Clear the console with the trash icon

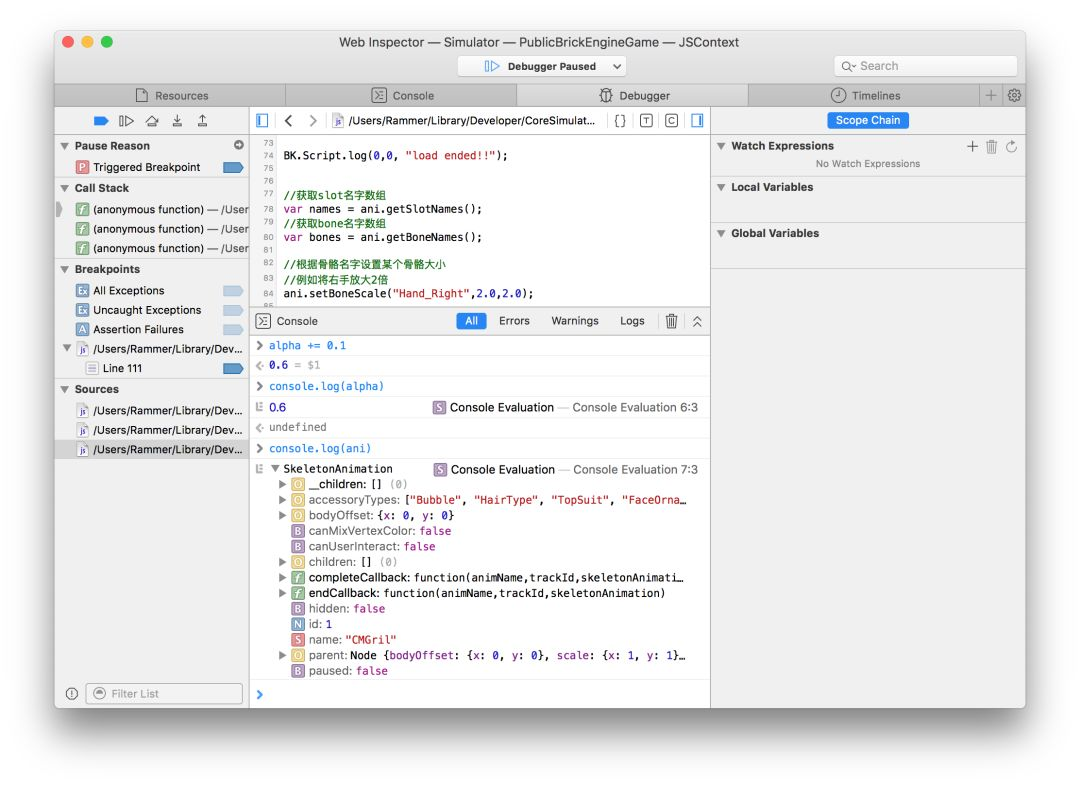tap(671, 321)
